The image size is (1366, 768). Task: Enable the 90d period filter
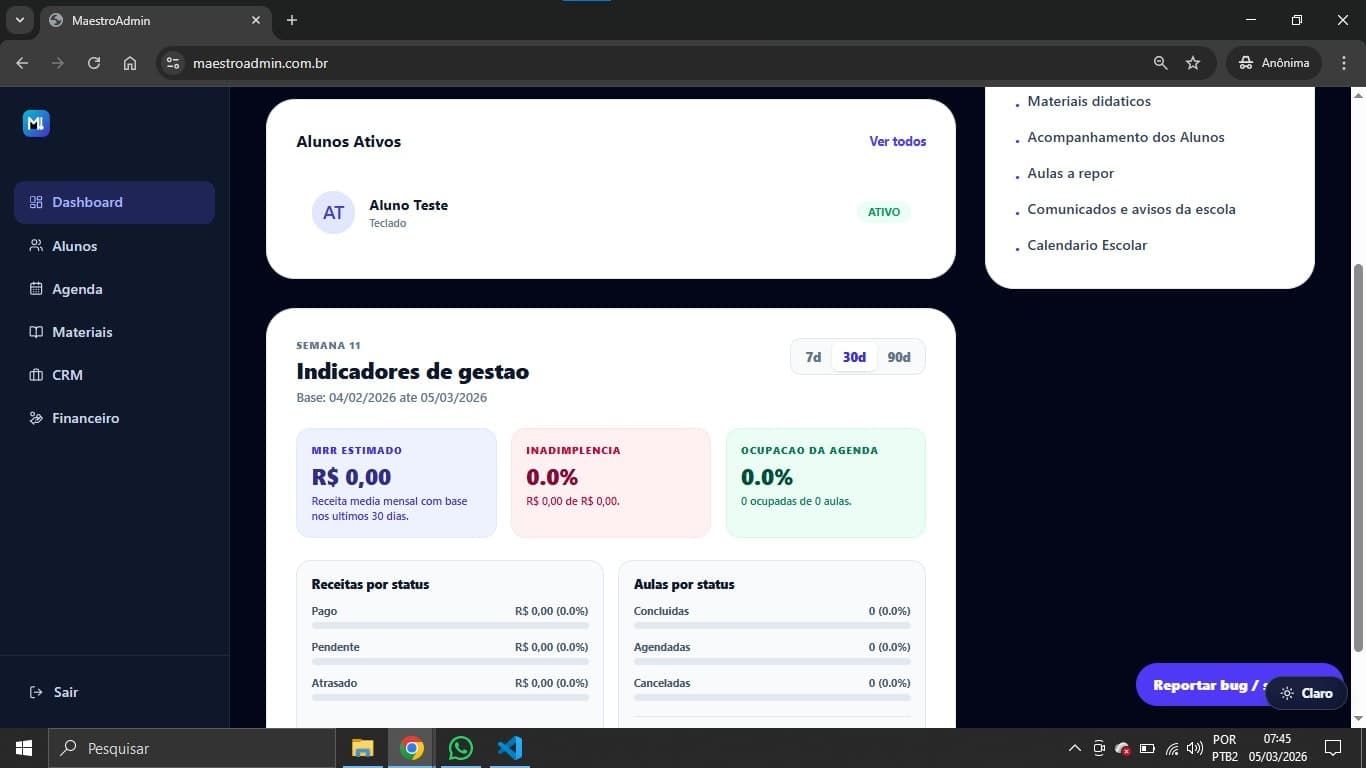(x=897, y=356)
